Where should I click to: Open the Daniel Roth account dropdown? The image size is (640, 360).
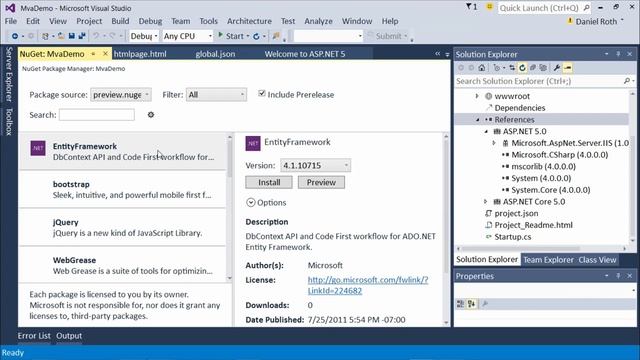point(596,21)
